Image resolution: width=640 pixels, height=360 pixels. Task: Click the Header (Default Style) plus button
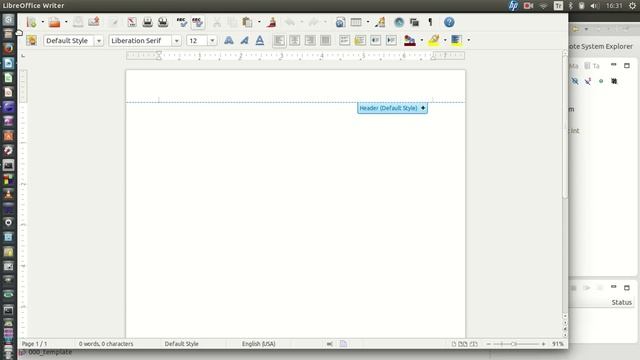[x=423, y=108]
